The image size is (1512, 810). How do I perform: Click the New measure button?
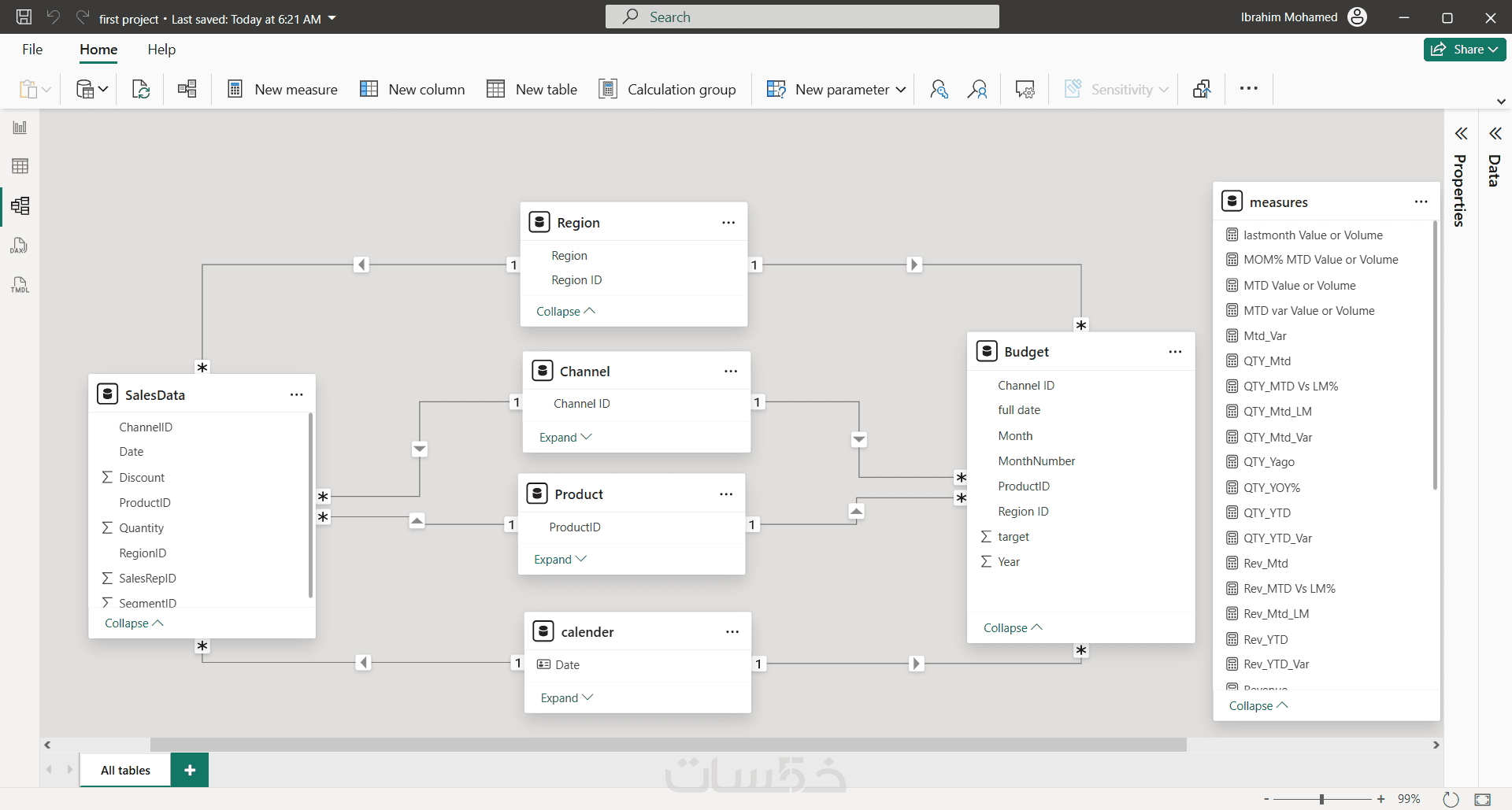(x=282, y=89)
